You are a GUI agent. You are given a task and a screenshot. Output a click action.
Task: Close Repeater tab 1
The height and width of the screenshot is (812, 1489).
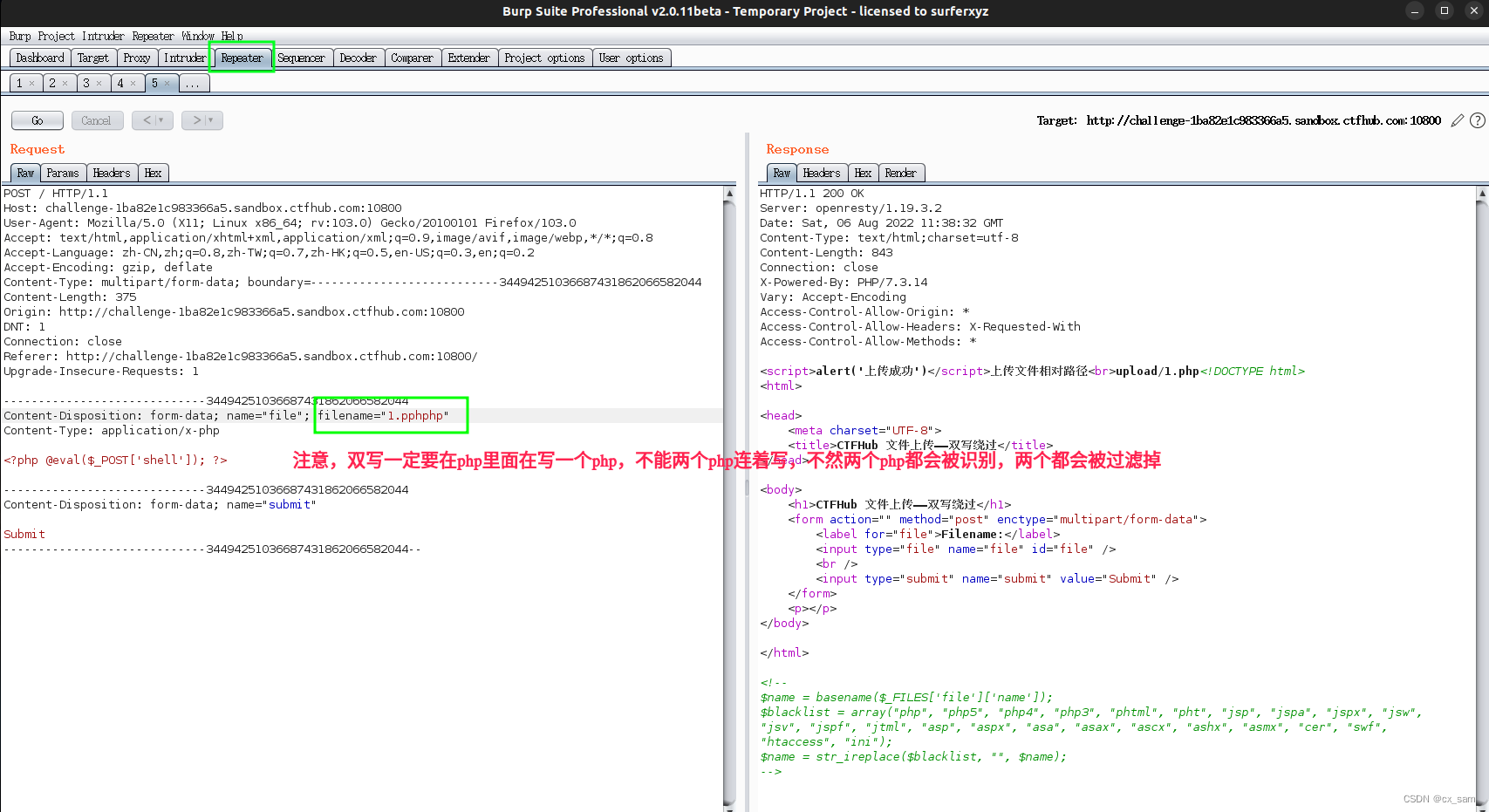32,84
